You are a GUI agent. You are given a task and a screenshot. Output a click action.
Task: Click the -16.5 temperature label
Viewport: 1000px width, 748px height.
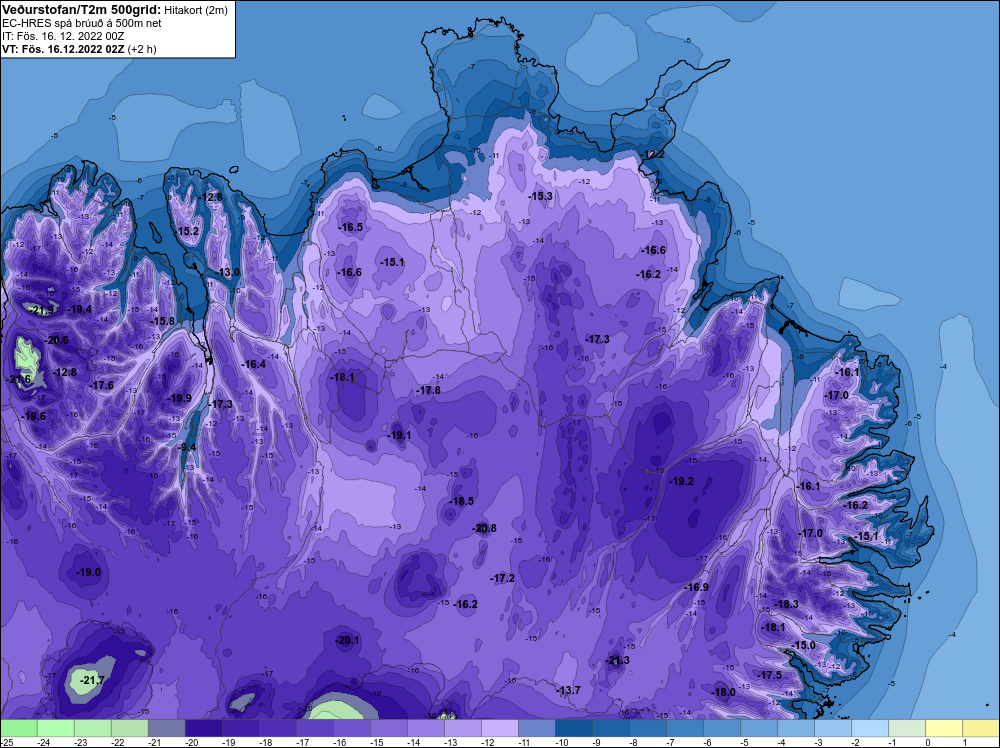point(350,227)
